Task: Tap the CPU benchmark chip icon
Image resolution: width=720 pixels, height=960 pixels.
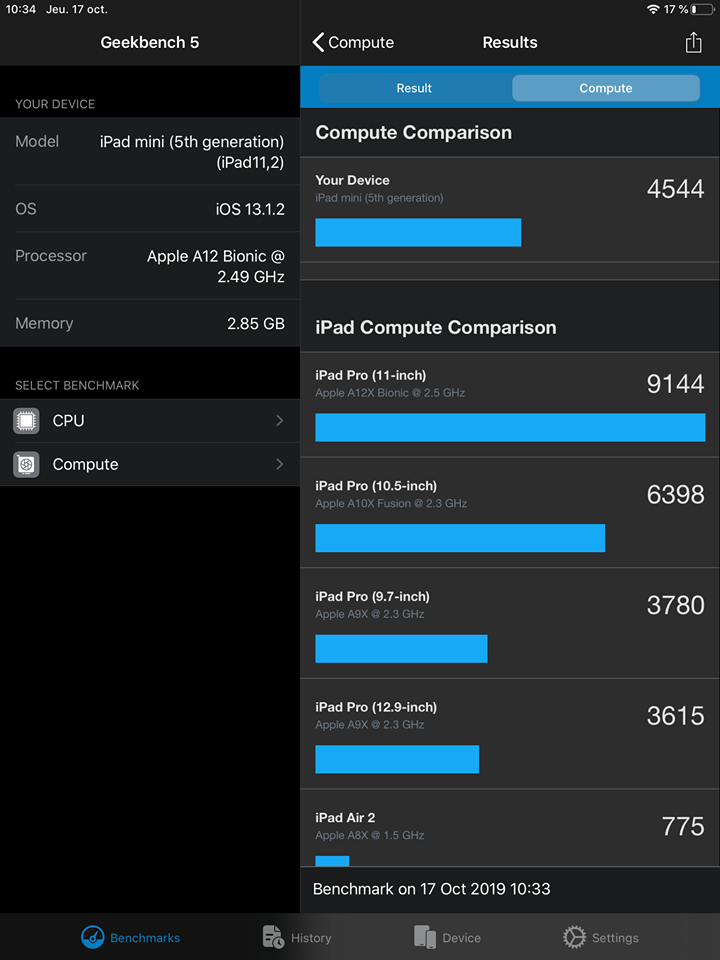Action: click(27, 421)
